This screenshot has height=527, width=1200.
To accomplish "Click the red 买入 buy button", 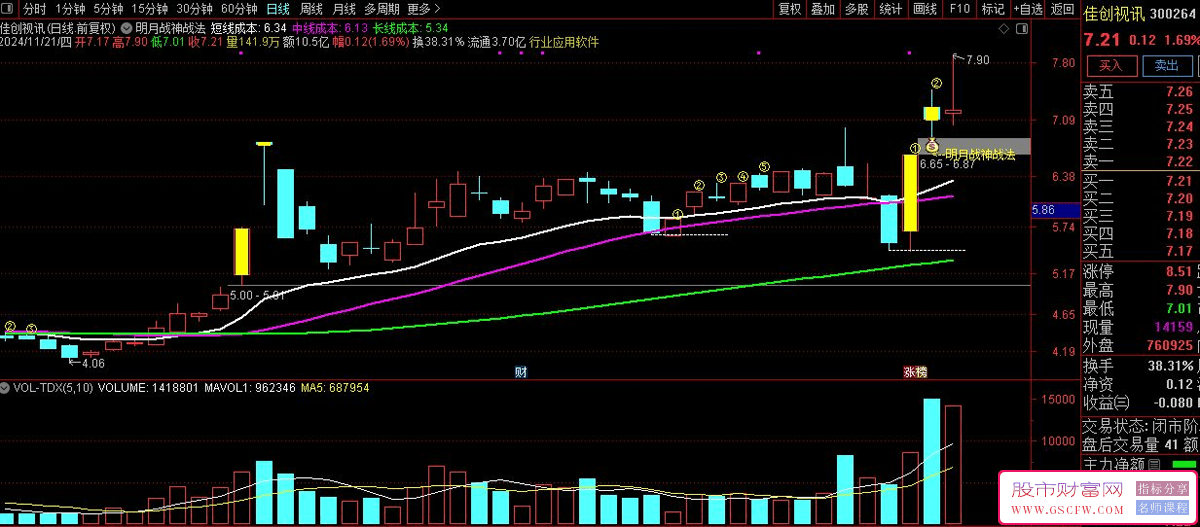I will coord(1112,65).
